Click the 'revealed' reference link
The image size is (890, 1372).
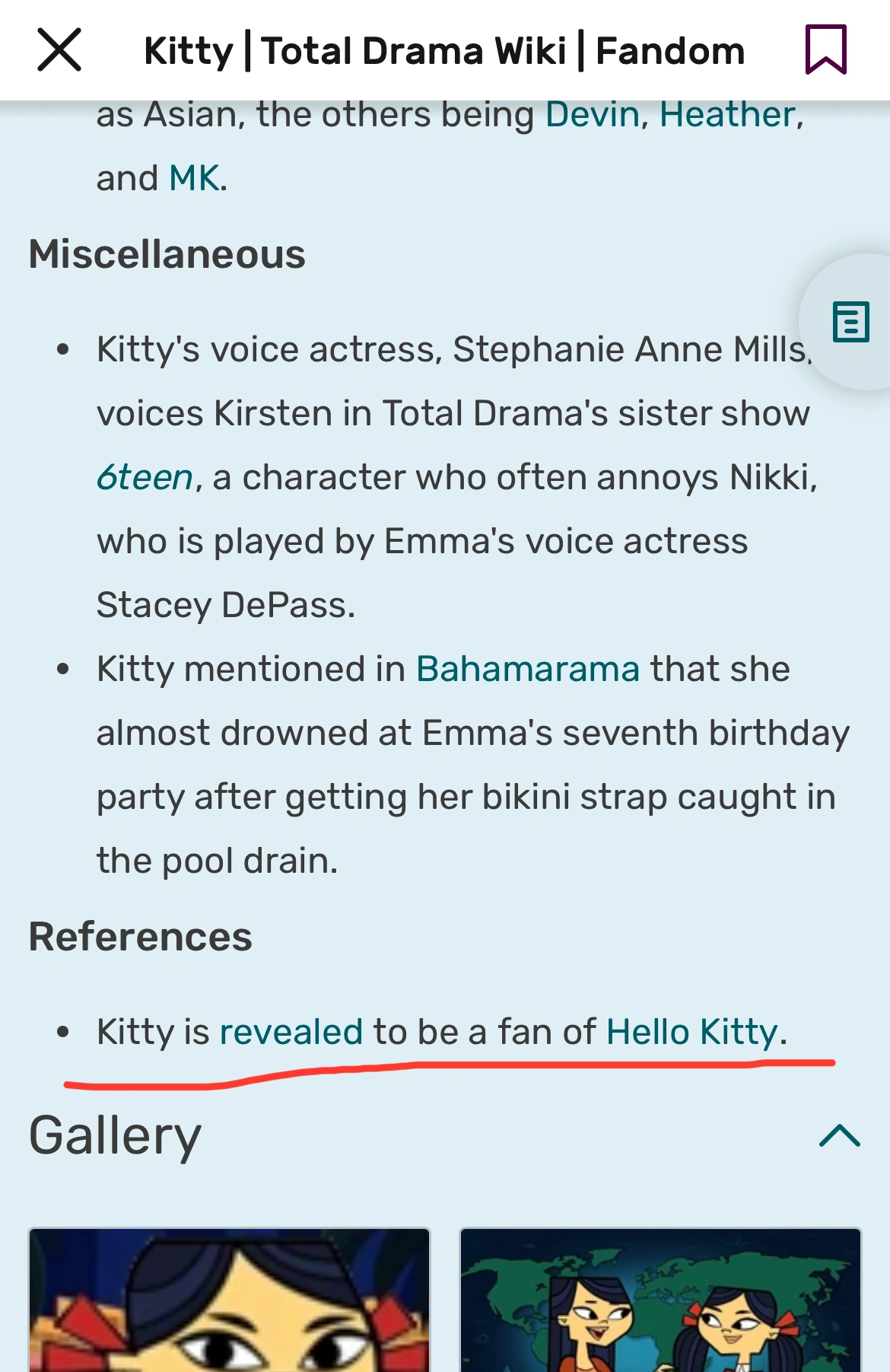coord(291,1033)
